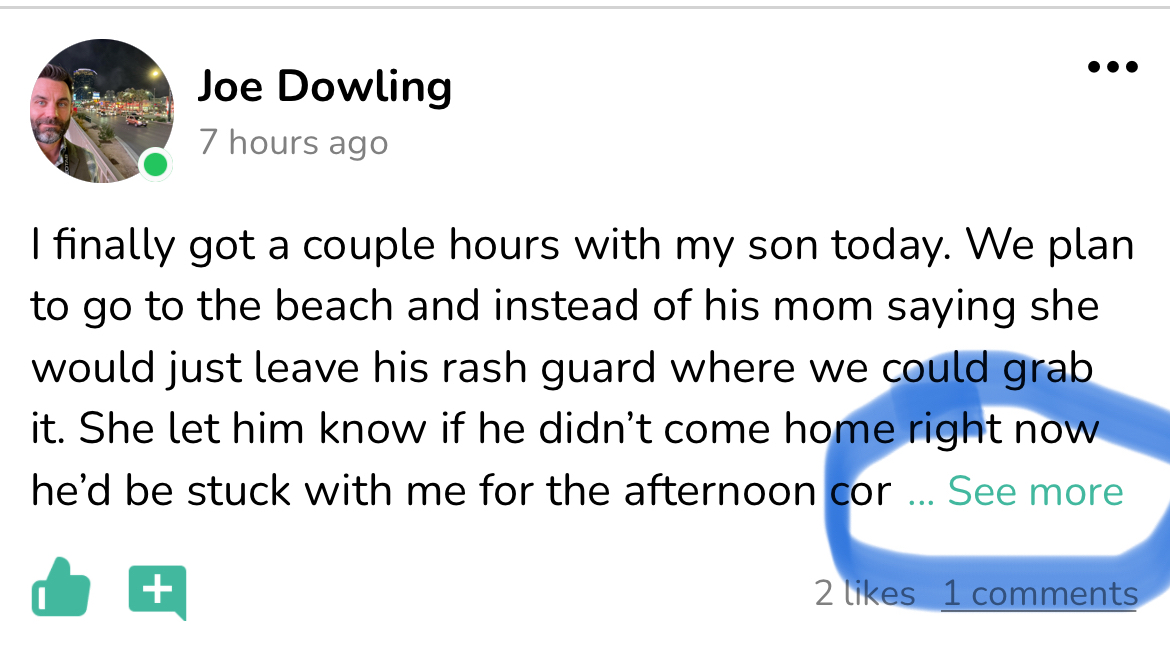Viewport: 1170px width, 650px height.
Task: Visit the poster's profile via avatar photo
Action: tap(101, 110)
